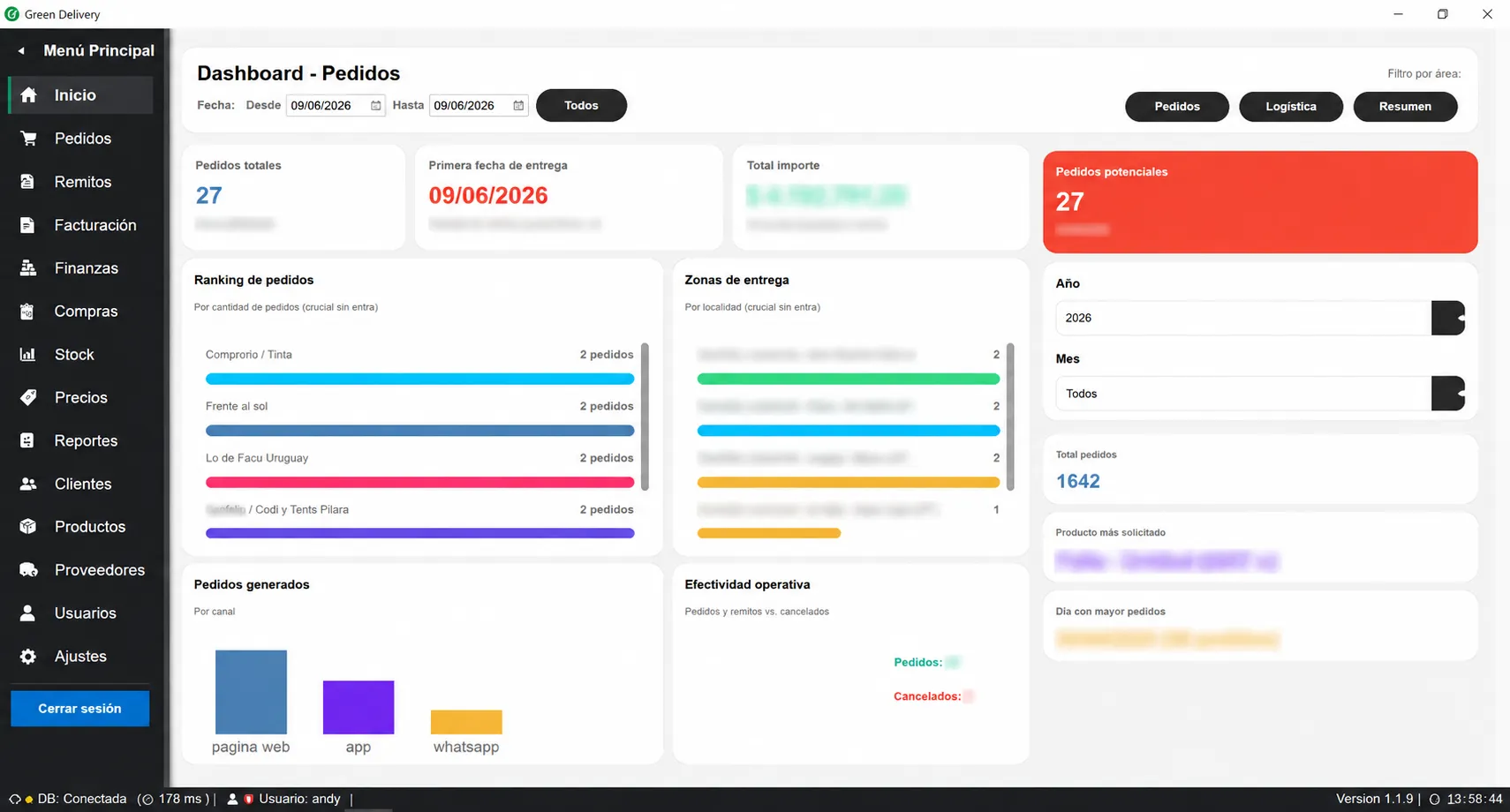This screenshot has width=1510, height=812.
Task: Click the pagina web chart bar
Action: coord(251,692)
